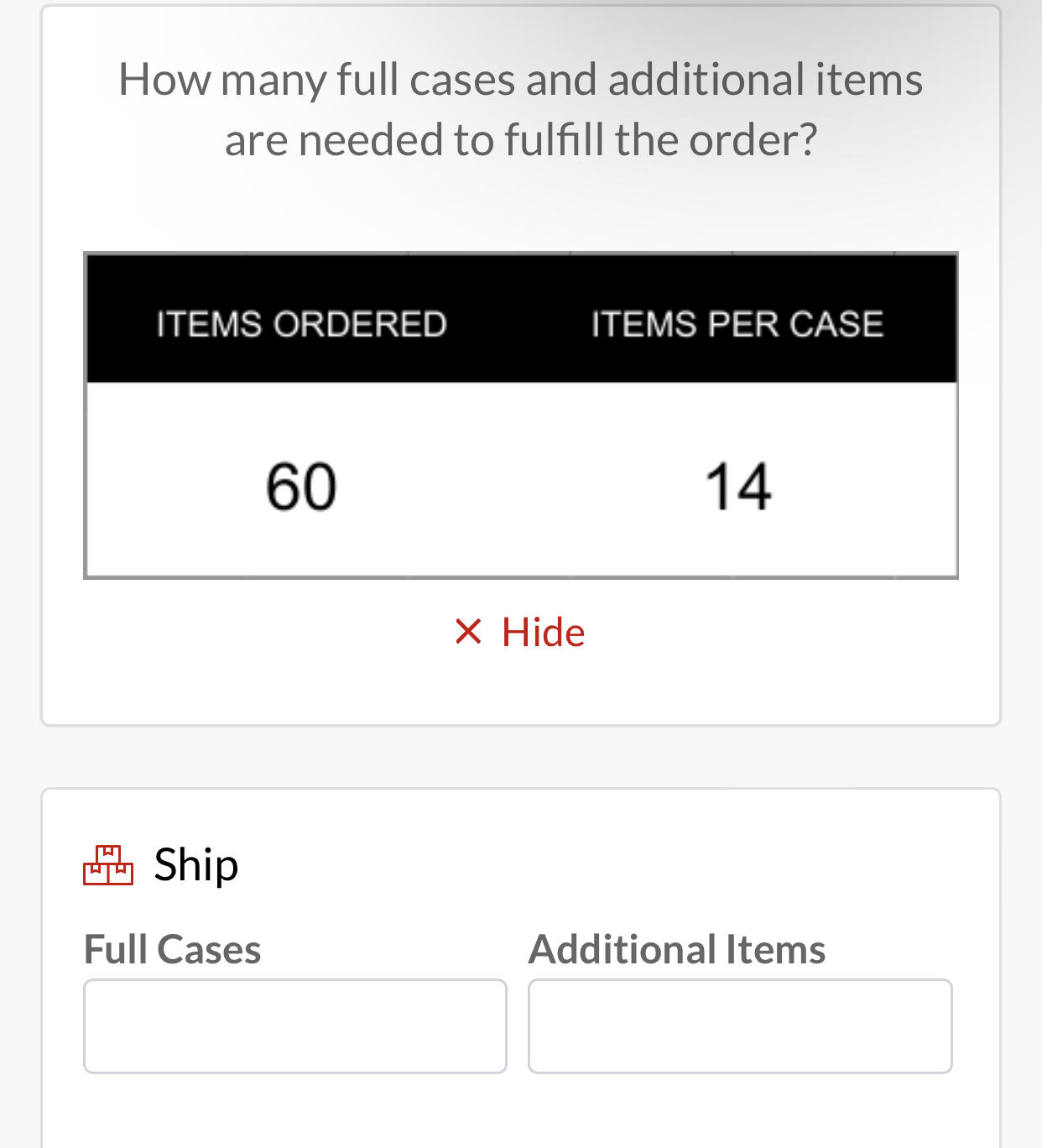Click inside the Additional Items input field
Screen dimensions: 1042x1148
(x=739, y=1025)
